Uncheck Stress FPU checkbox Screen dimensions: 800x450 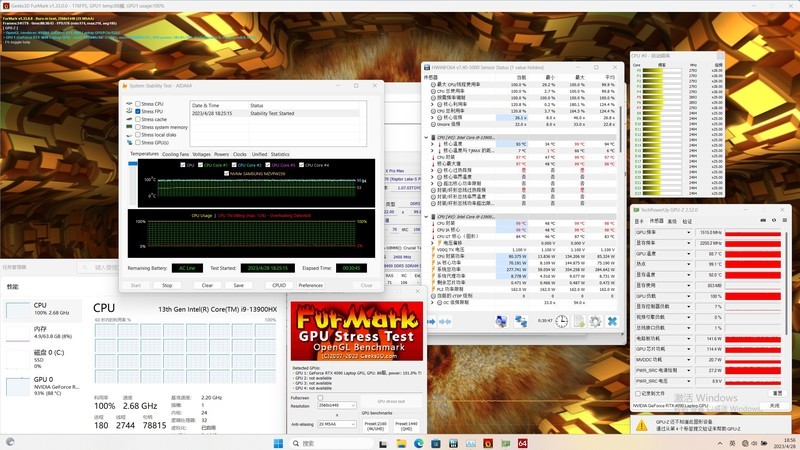[x=138, y=111]
